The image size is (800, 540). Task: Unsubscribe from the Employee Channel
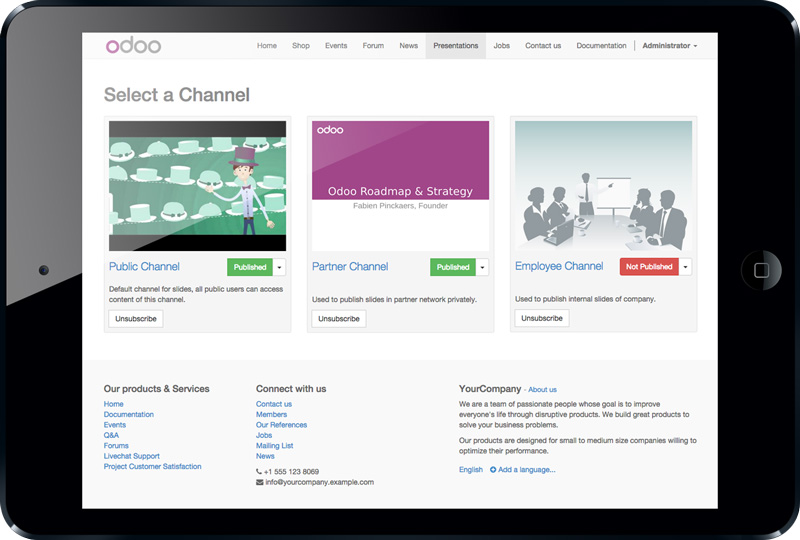coord(542,318)
